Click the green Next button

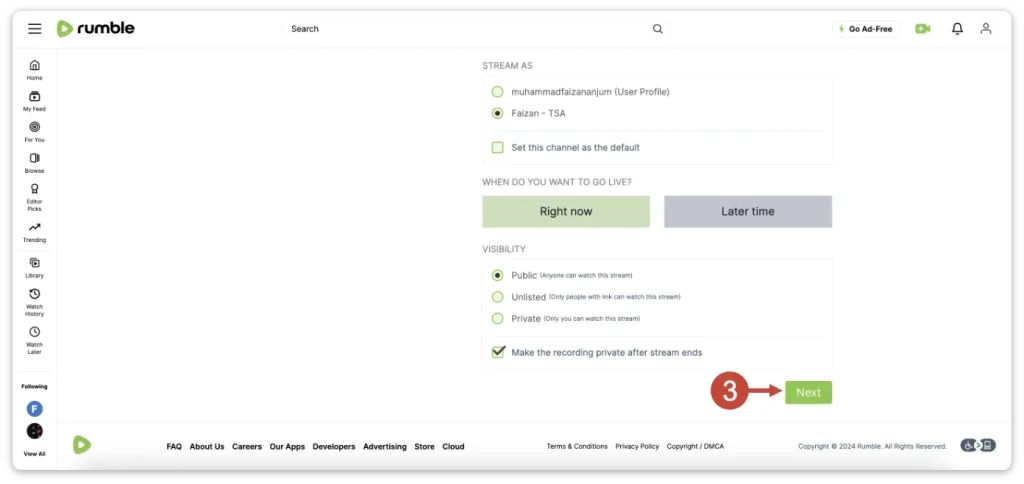(x=808, y=393)
